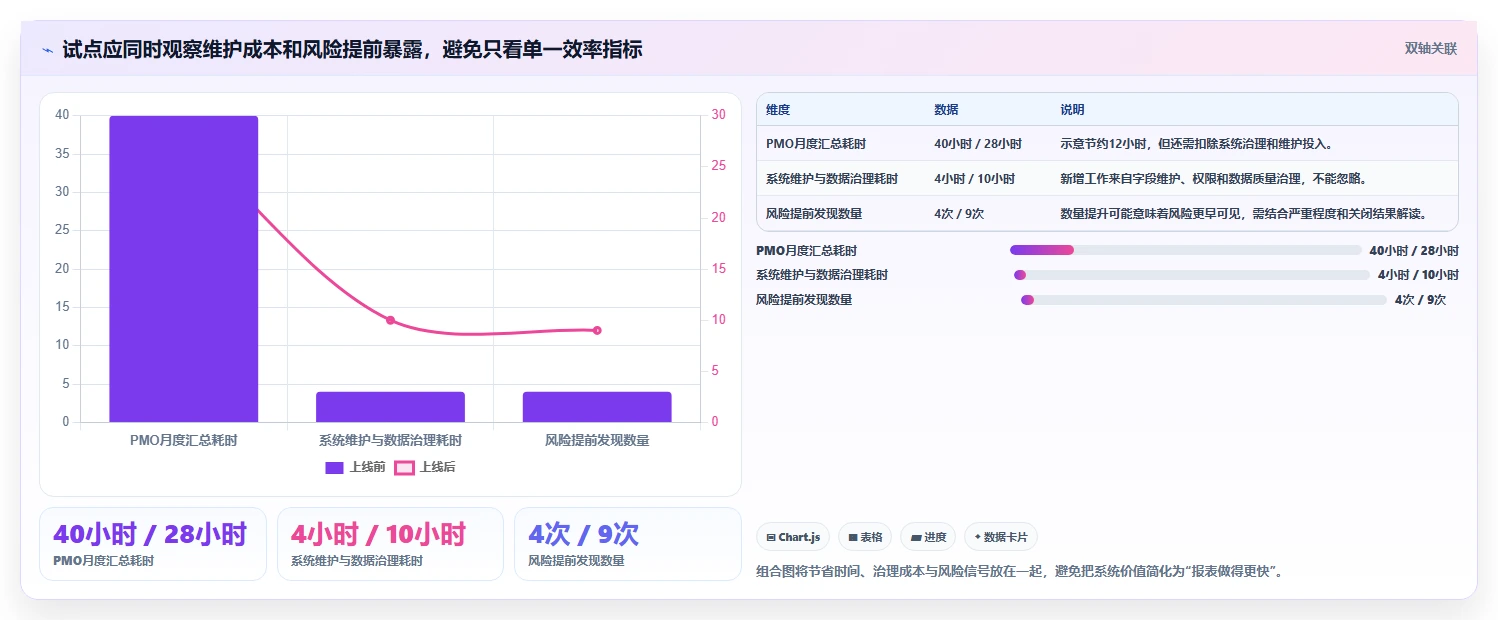Click the 系统维护与数据治理耗时 progress bar
This screenshot has width=1498, height=620.
[1191, 275]
